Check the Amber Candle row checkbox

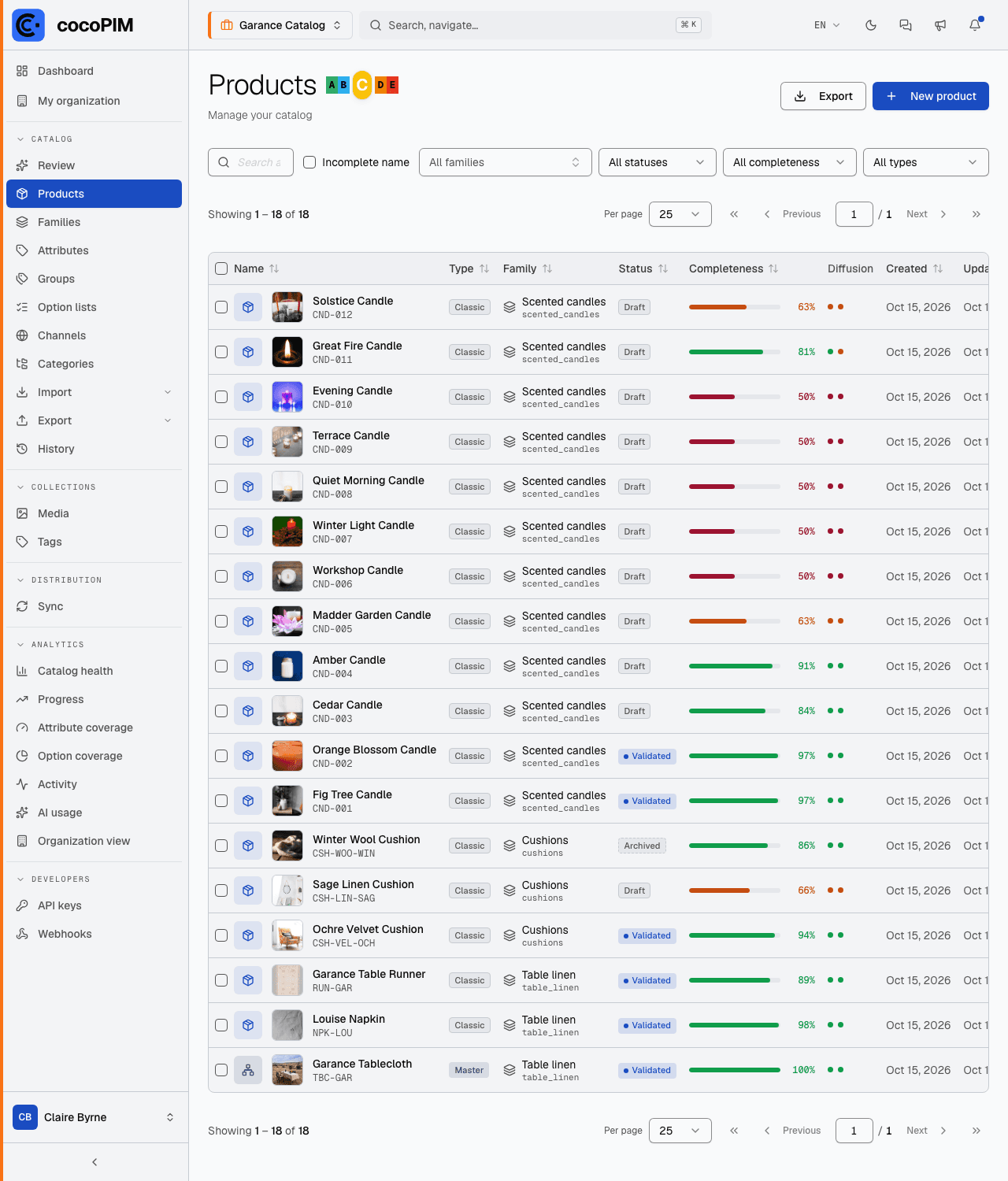(x=221, y=666)
